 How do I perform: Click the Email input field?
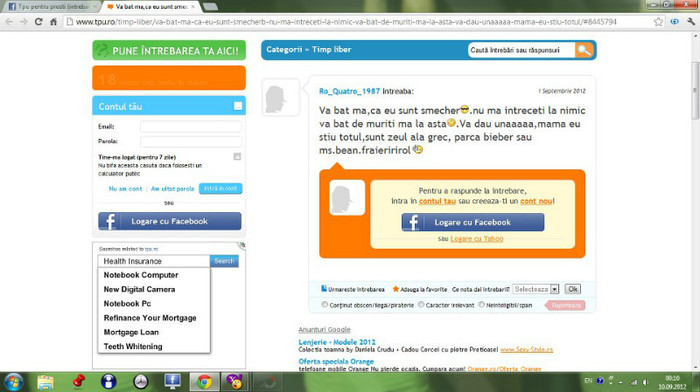[x=191, y=127]
